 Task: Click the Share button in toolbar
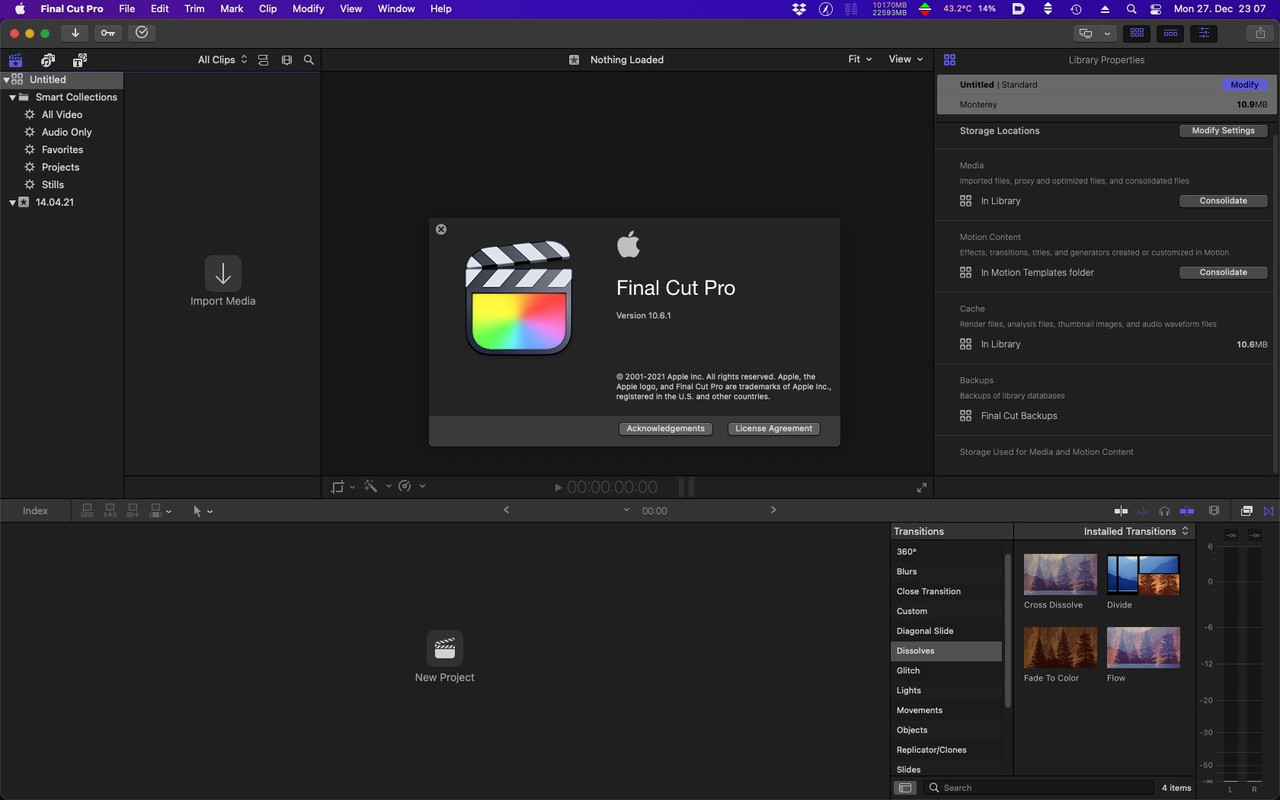click(x=1259, y=33)
